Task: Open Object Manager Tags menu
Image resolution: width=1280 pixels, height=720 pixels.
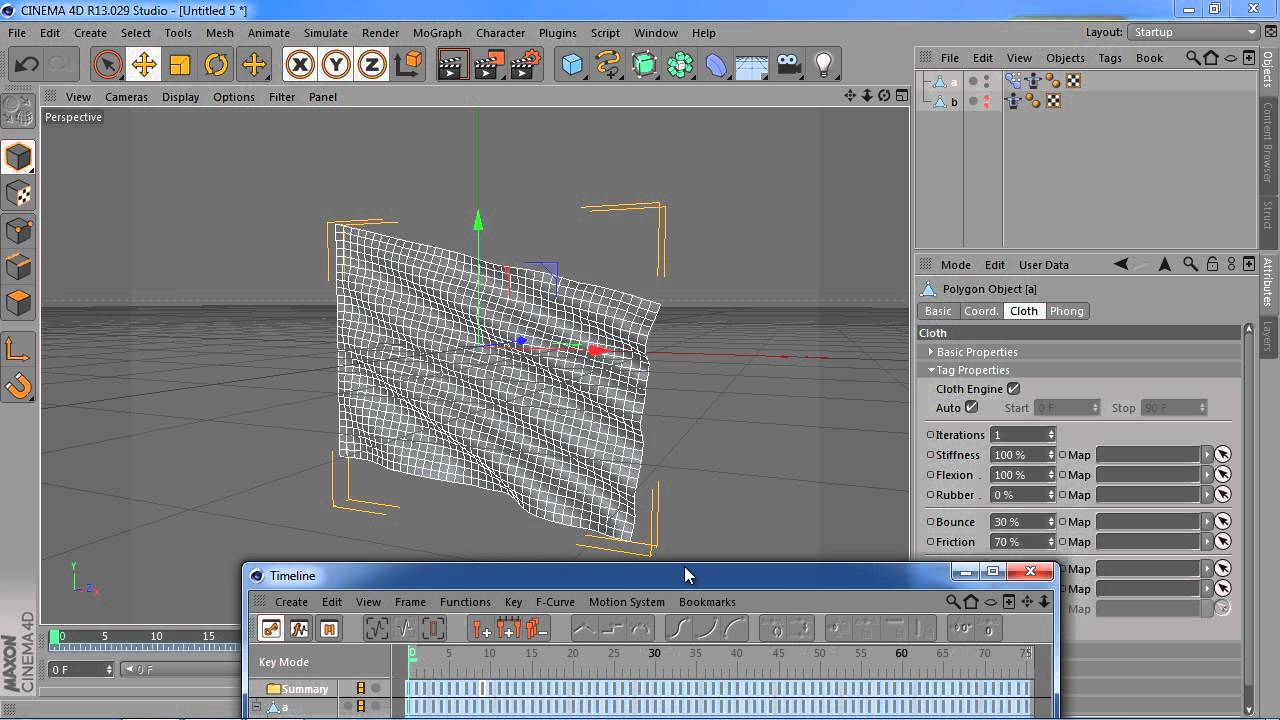Action: [1110, 58]
